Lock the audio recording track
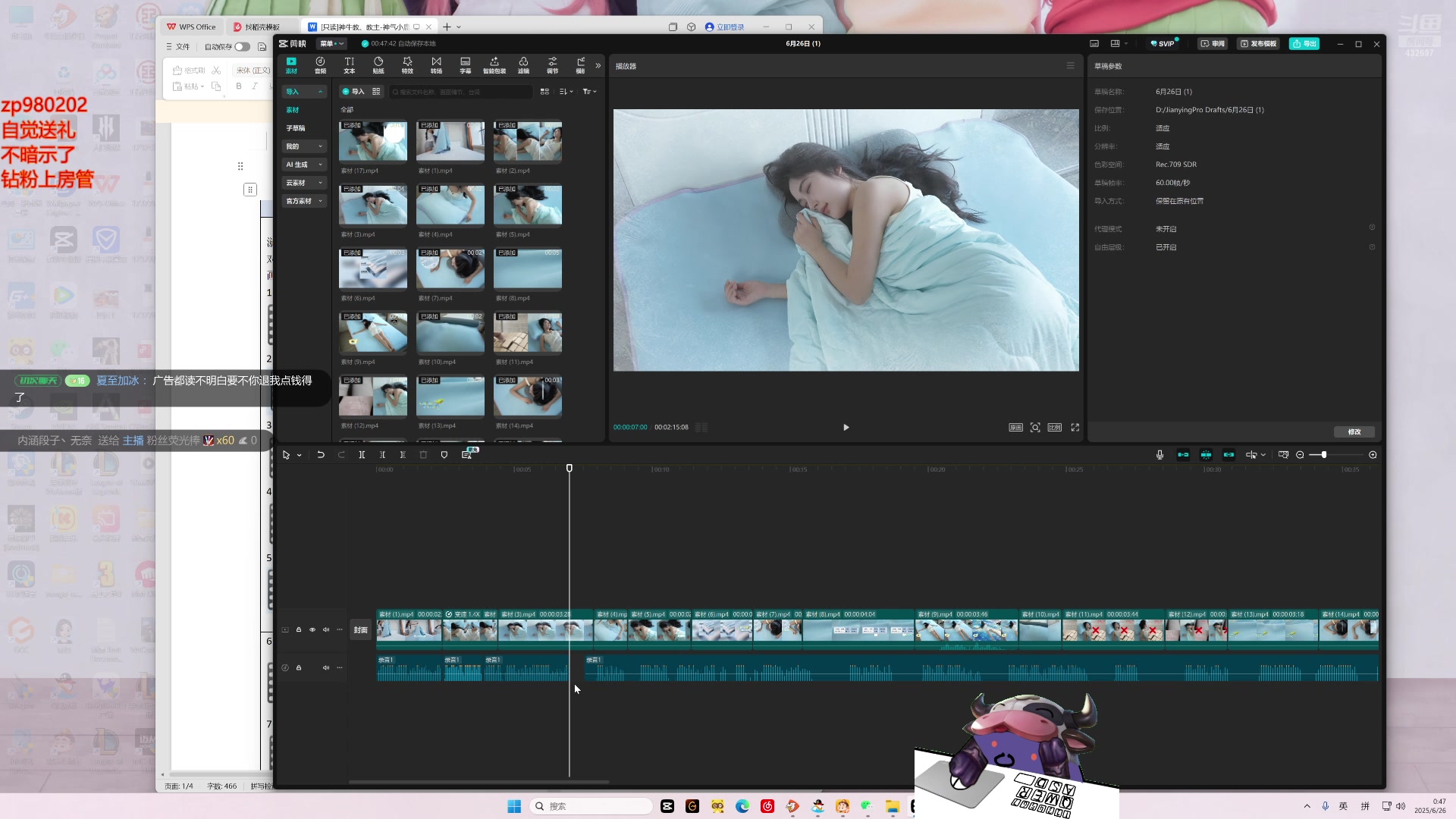1456x819 pixels. tap(299, 668)
